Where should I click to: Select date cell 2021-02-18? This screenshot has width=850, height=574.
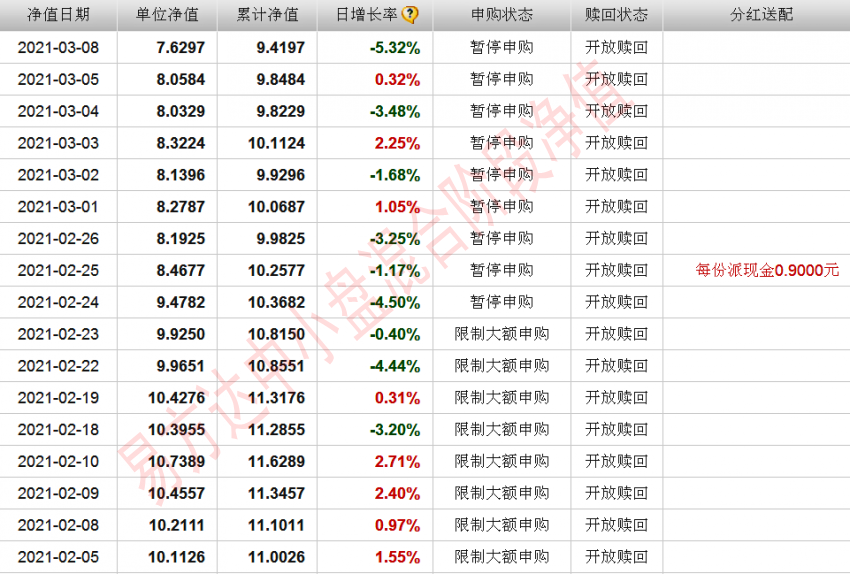click(x=59, y=430)
